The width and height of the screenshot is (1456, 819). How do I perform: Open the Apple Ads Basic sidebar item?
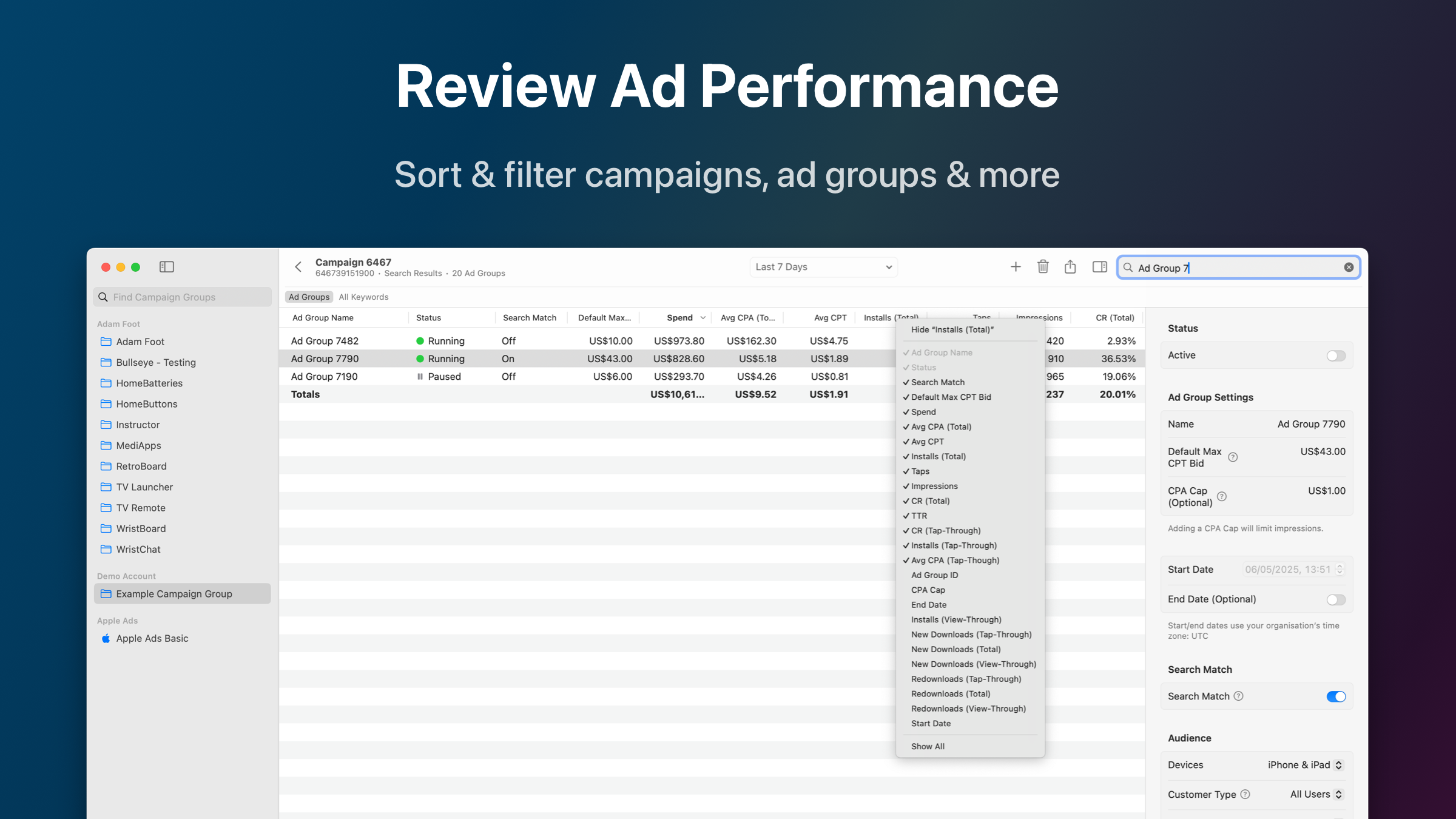coord(152,639)
